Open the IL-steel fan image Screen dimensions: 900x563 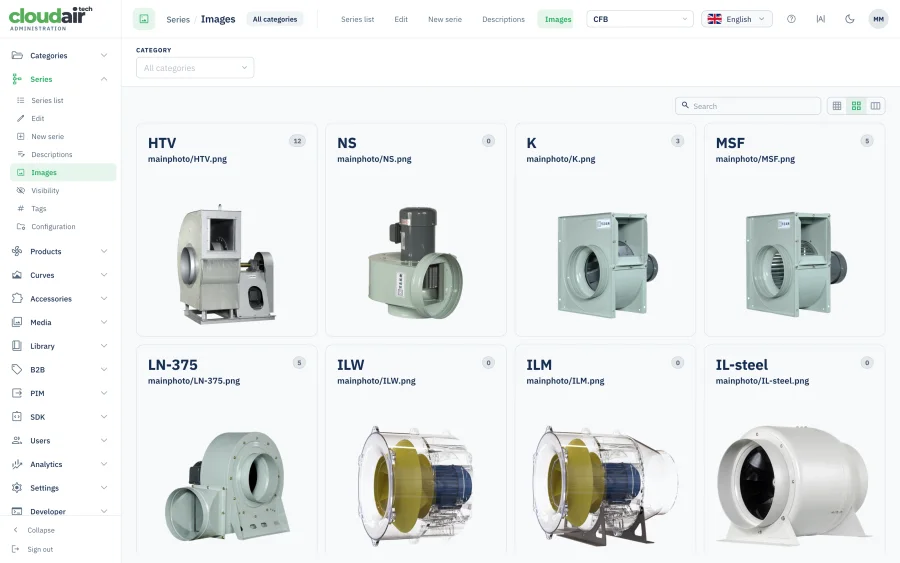[x=794, y=486]
